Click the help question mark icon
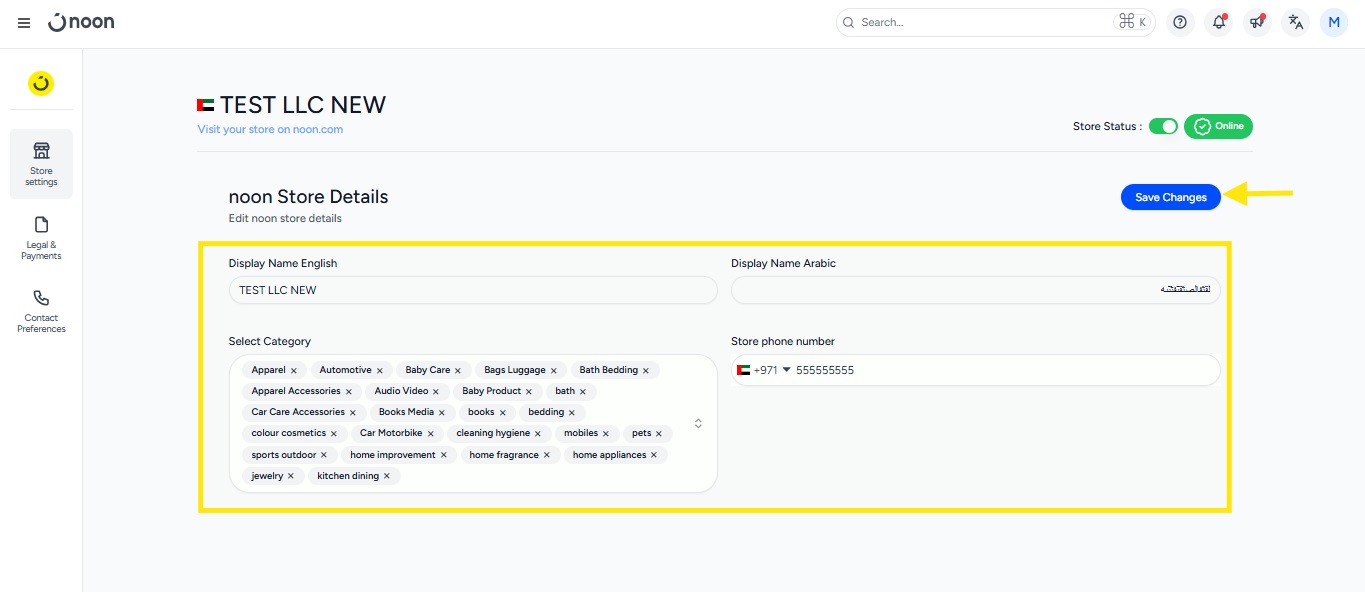 [1180, 22]
